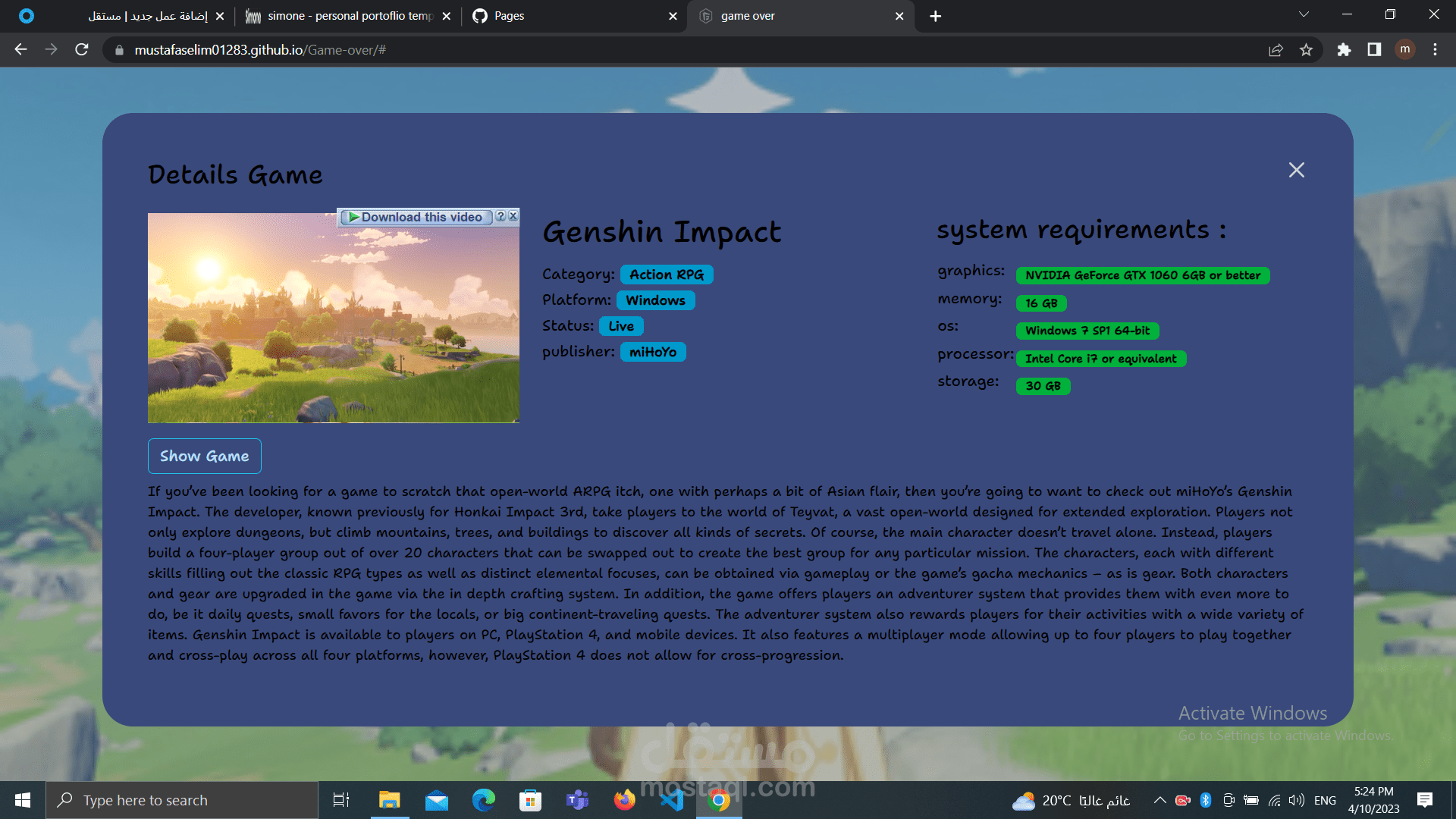Open a new browser tab
1456x819 pixels.
[x=935, y=16]
